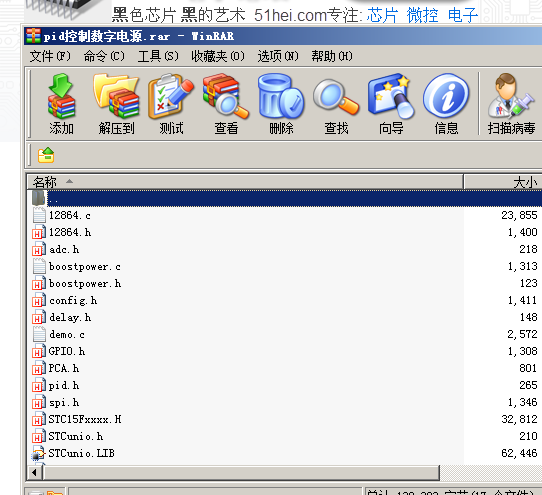Open the 收藏夹(O) menu
Image resolution: width=542 pixels, height=495 pixels.
point(218,56)
